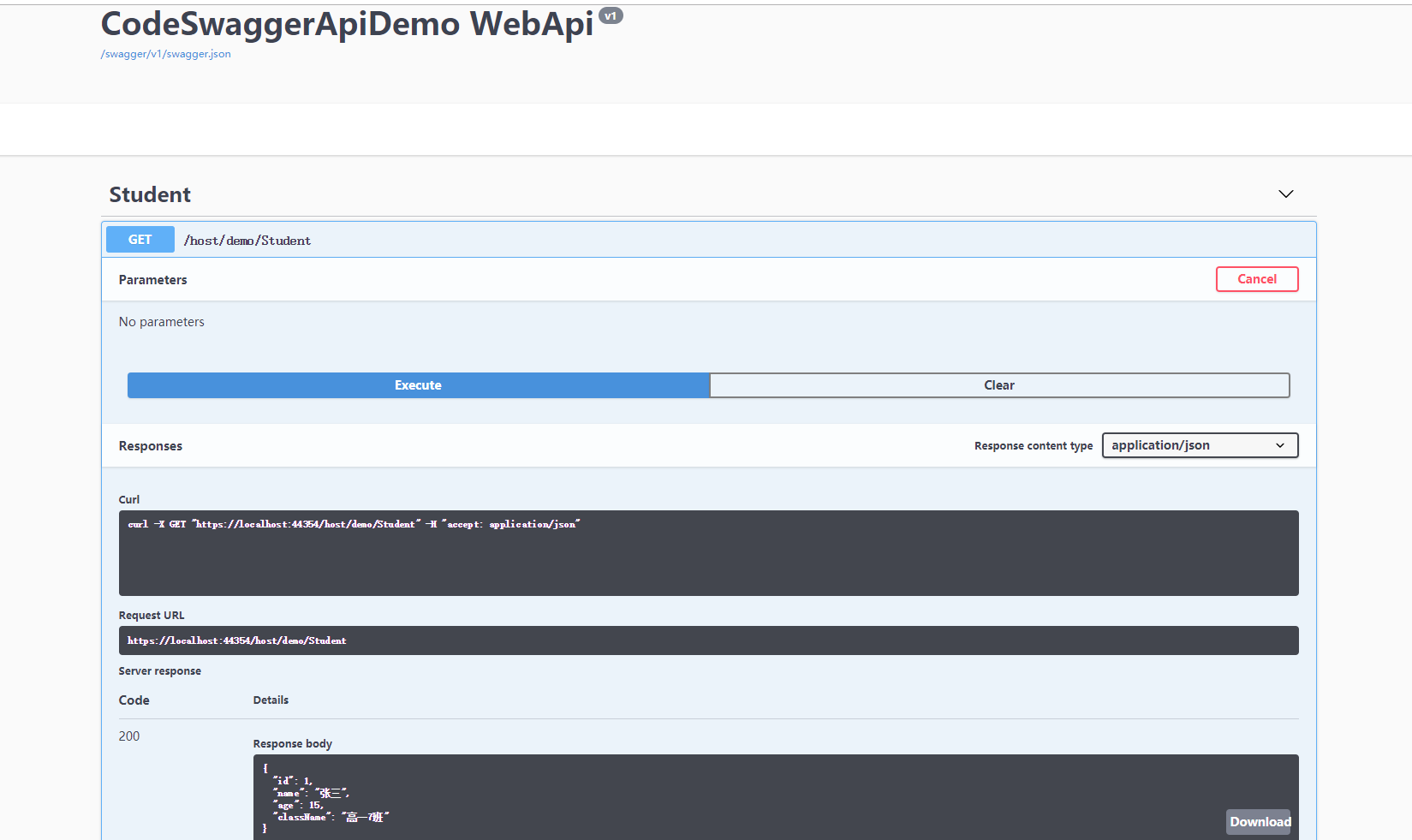Click the GET method badge
Image resolution: width=1412 pixels, height=840 pixels.
click(x=139, y=239)
